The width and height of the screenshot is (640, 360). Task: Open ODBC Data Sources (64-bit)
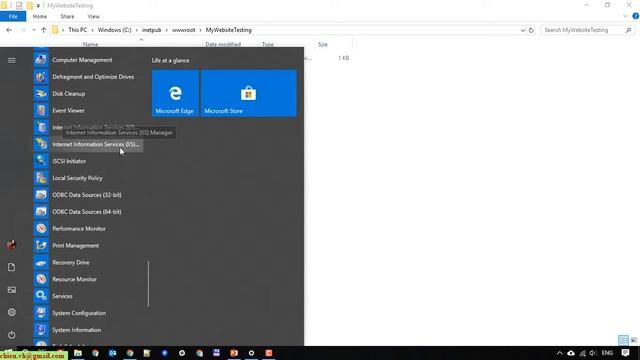click(88, 212)
